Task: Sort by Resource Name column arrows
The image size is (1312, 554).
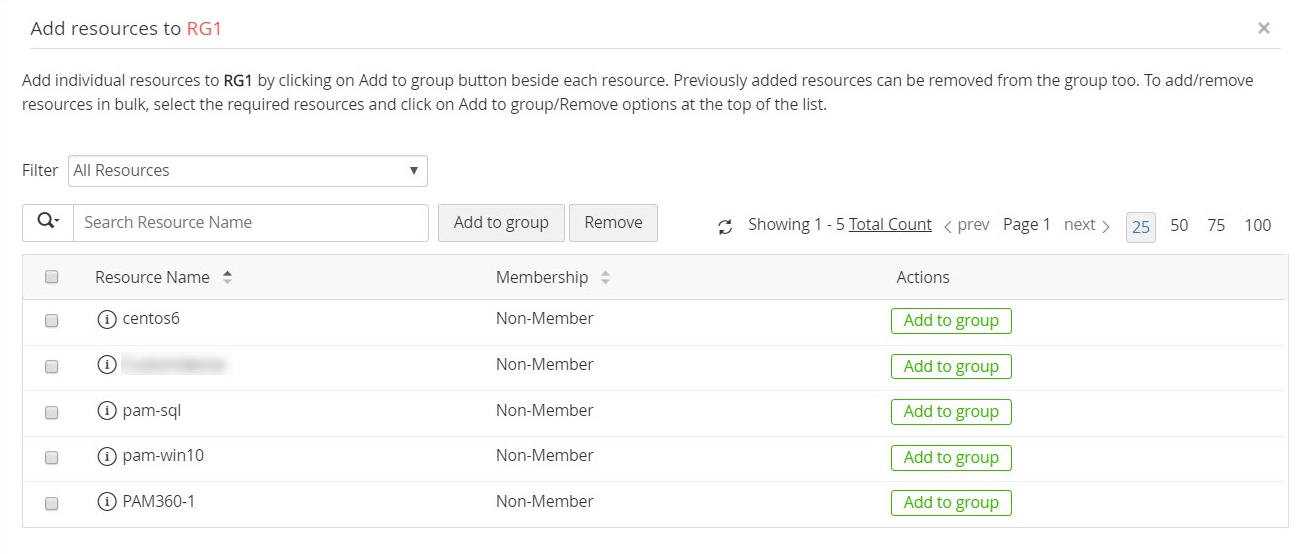Action: click(227, 278)
